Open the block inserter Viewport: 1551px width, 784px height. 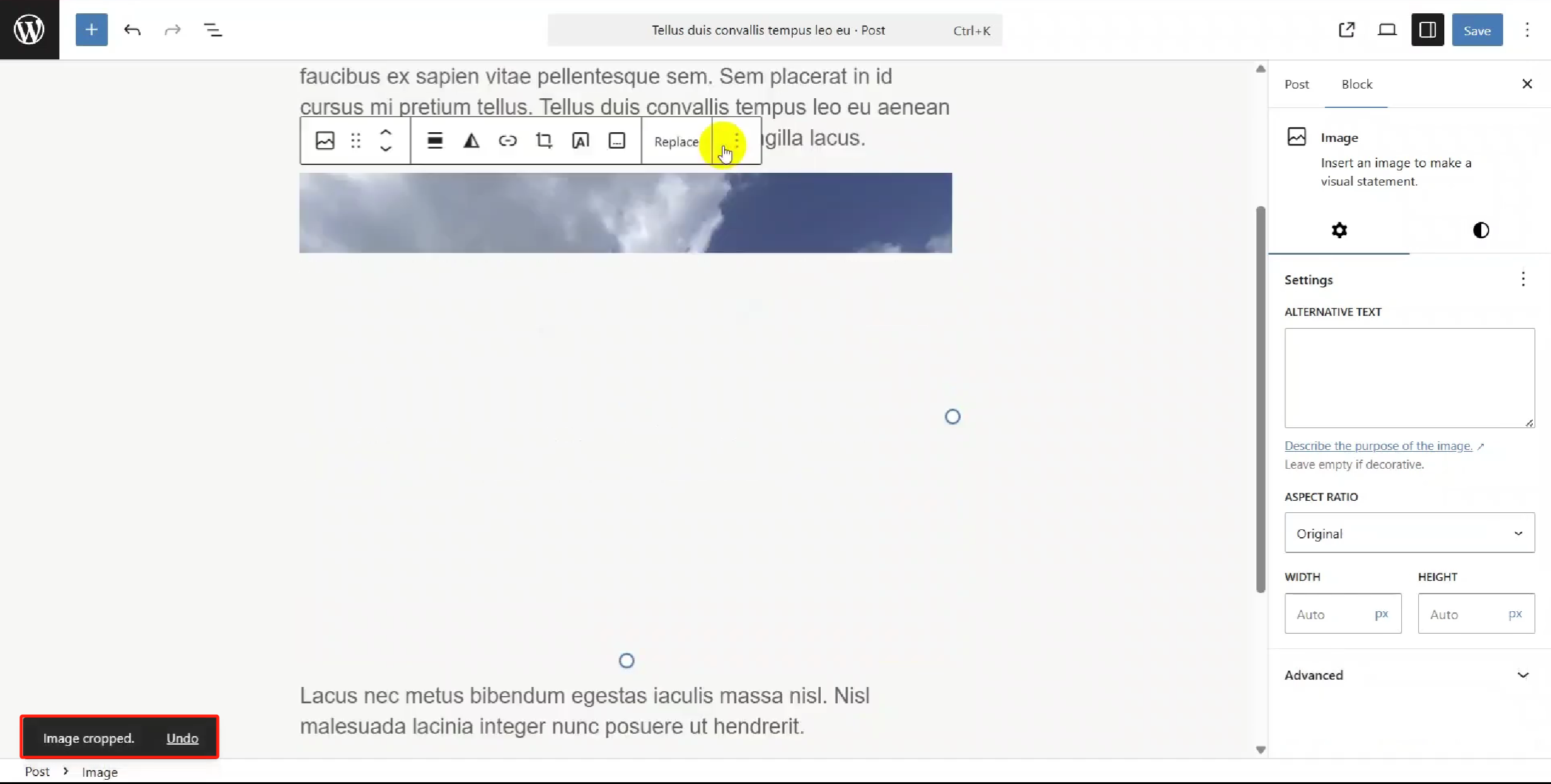92,29
